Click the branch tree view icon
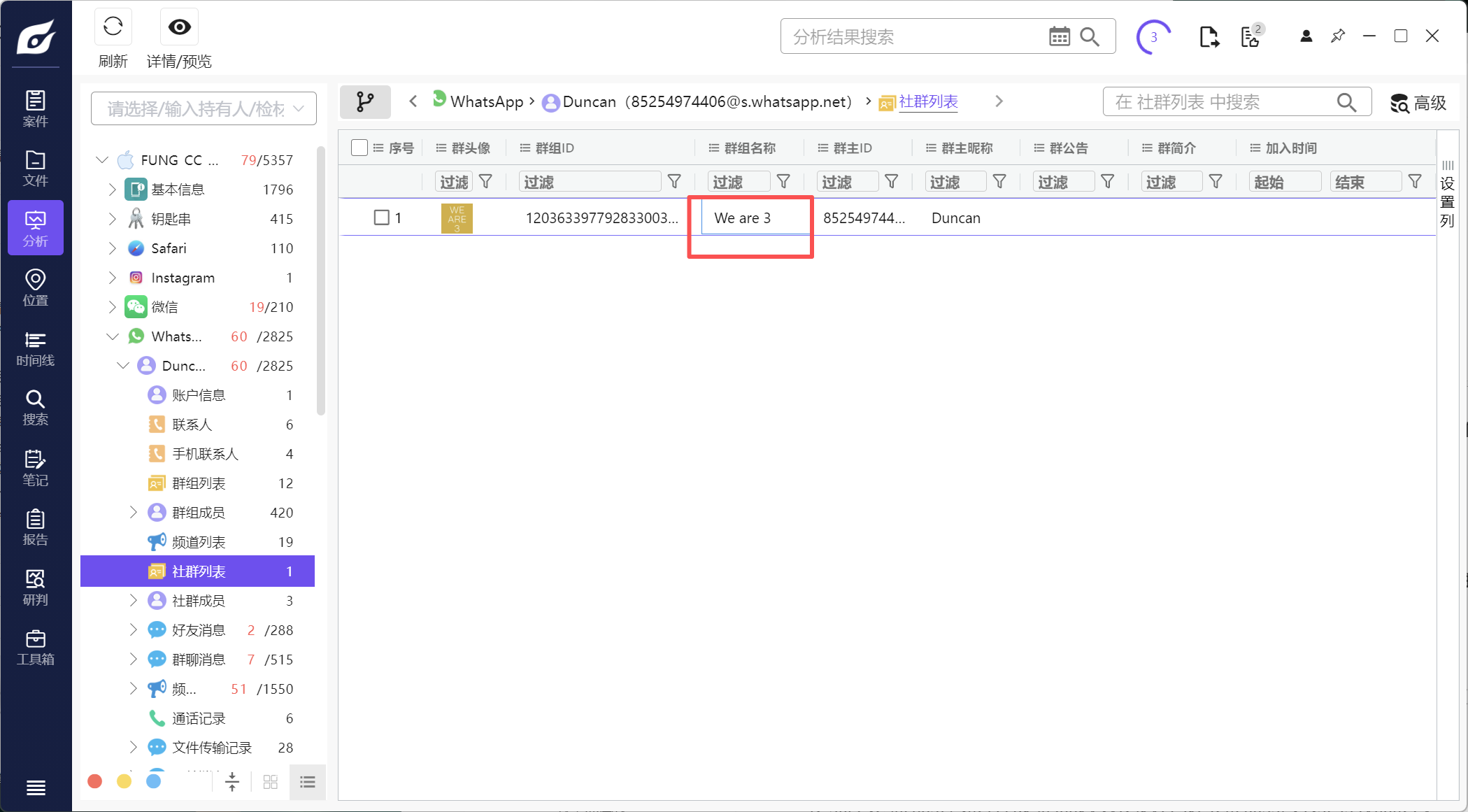 coord(364,102)
